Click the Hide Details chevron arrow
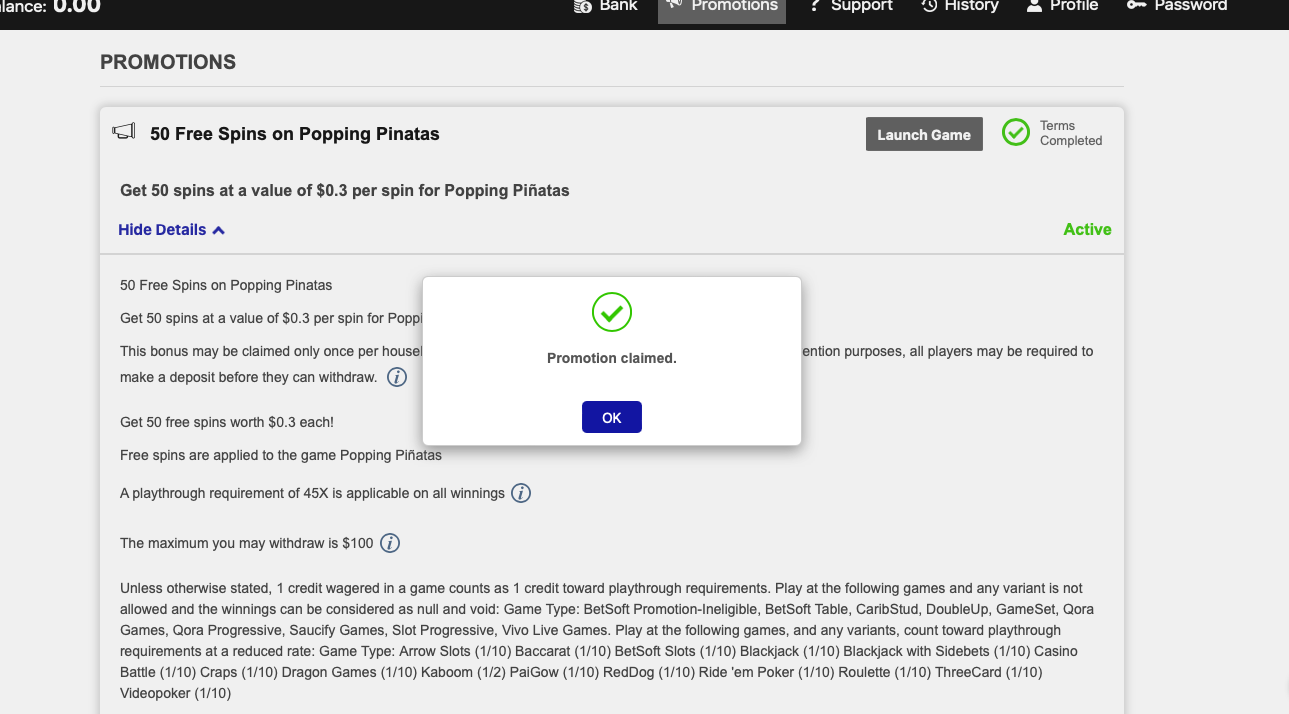The width and height of the screenshot is (1289, 714). (x=219, y=230)
